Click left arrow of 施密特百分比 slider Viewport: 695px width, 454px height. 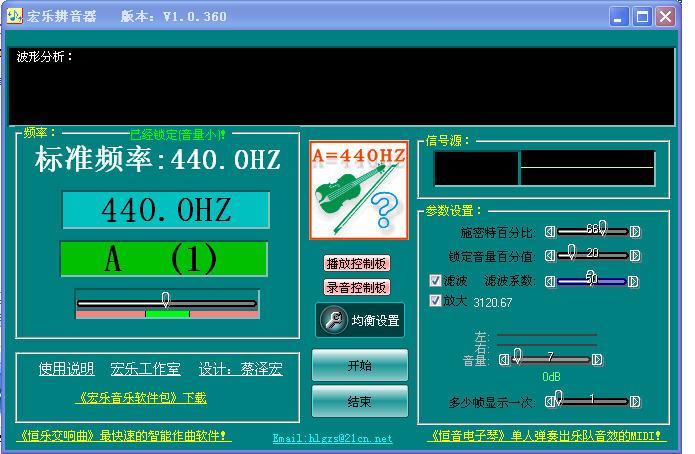pyautogui.click(x=548, y=231)
